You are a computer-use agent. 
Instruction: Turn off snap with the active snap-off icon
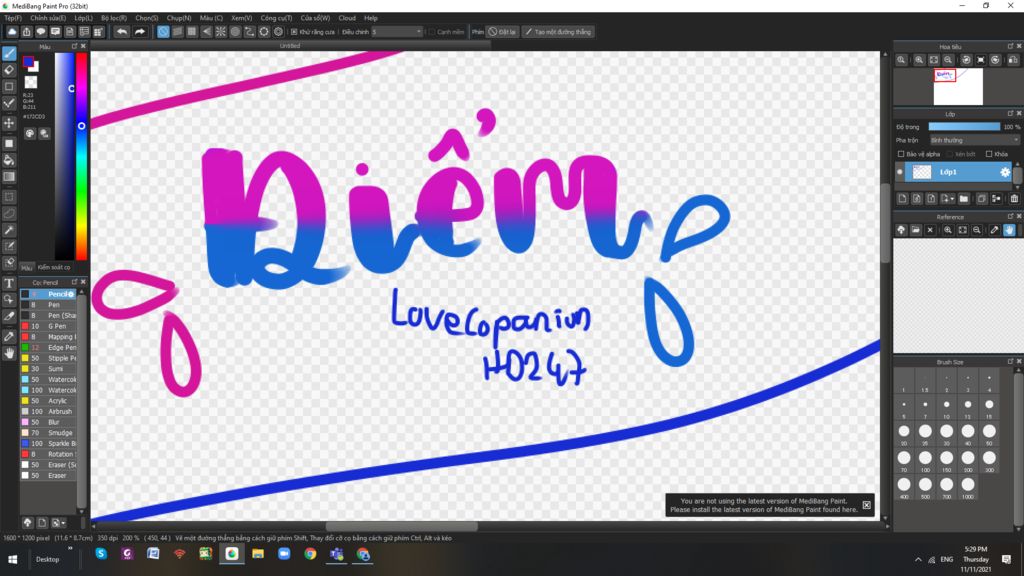[163, 31]
